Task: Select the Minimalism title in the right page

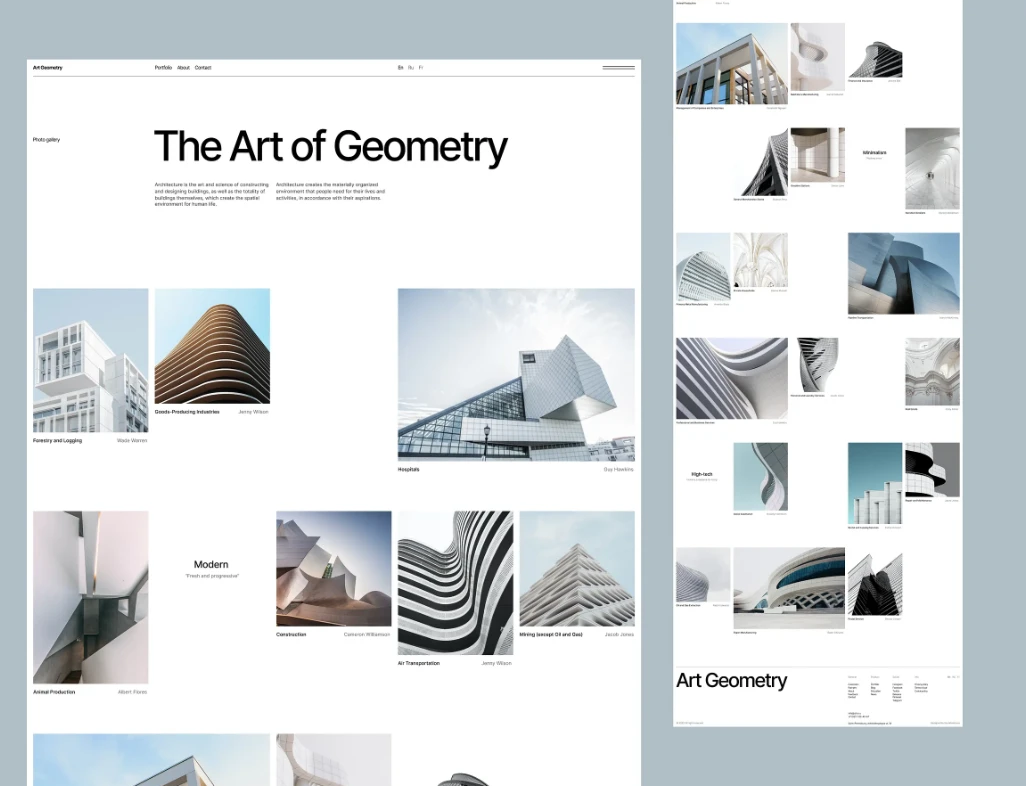Action: 874,152
